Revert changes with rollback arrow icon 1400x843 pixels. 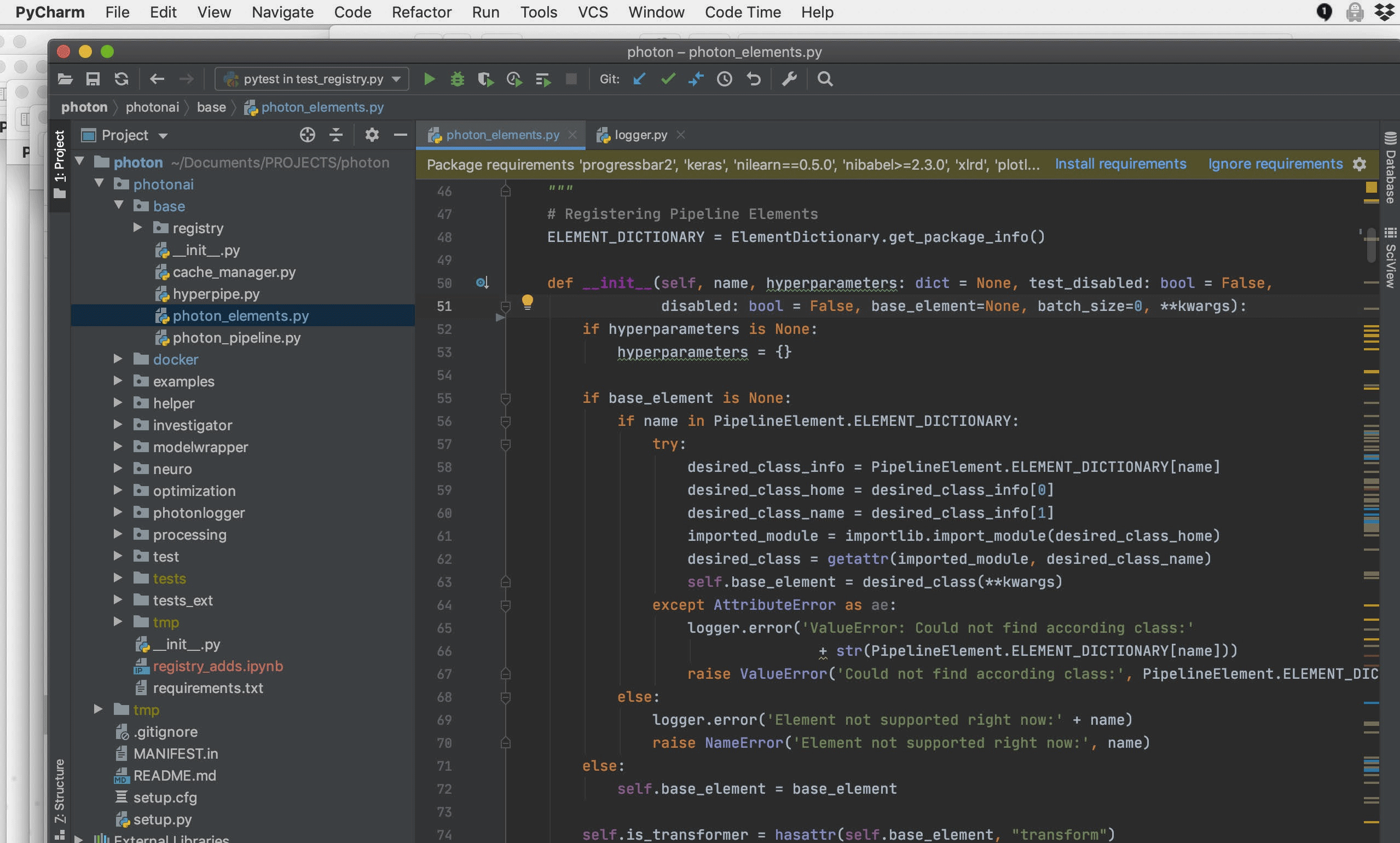(753, 79)
